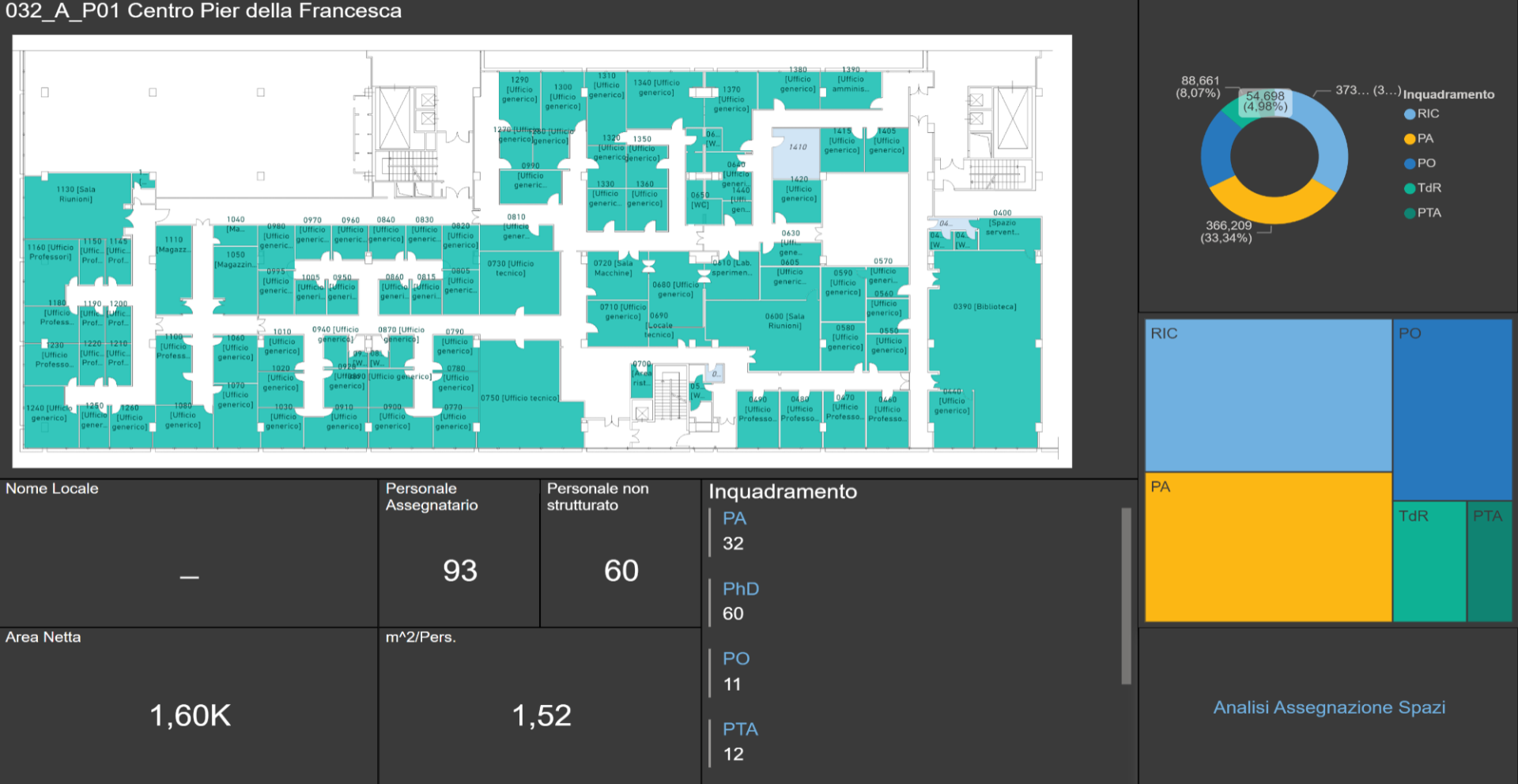Select the RIC tile in the treemap
Screen dimensions: 1518x784
(1267, 395)
